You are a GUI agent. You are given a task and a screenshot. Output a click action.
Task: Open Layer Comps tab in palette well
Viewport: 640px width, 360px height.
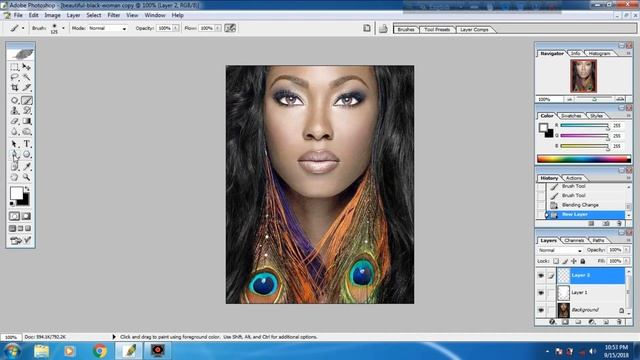(x=474, y=30)
